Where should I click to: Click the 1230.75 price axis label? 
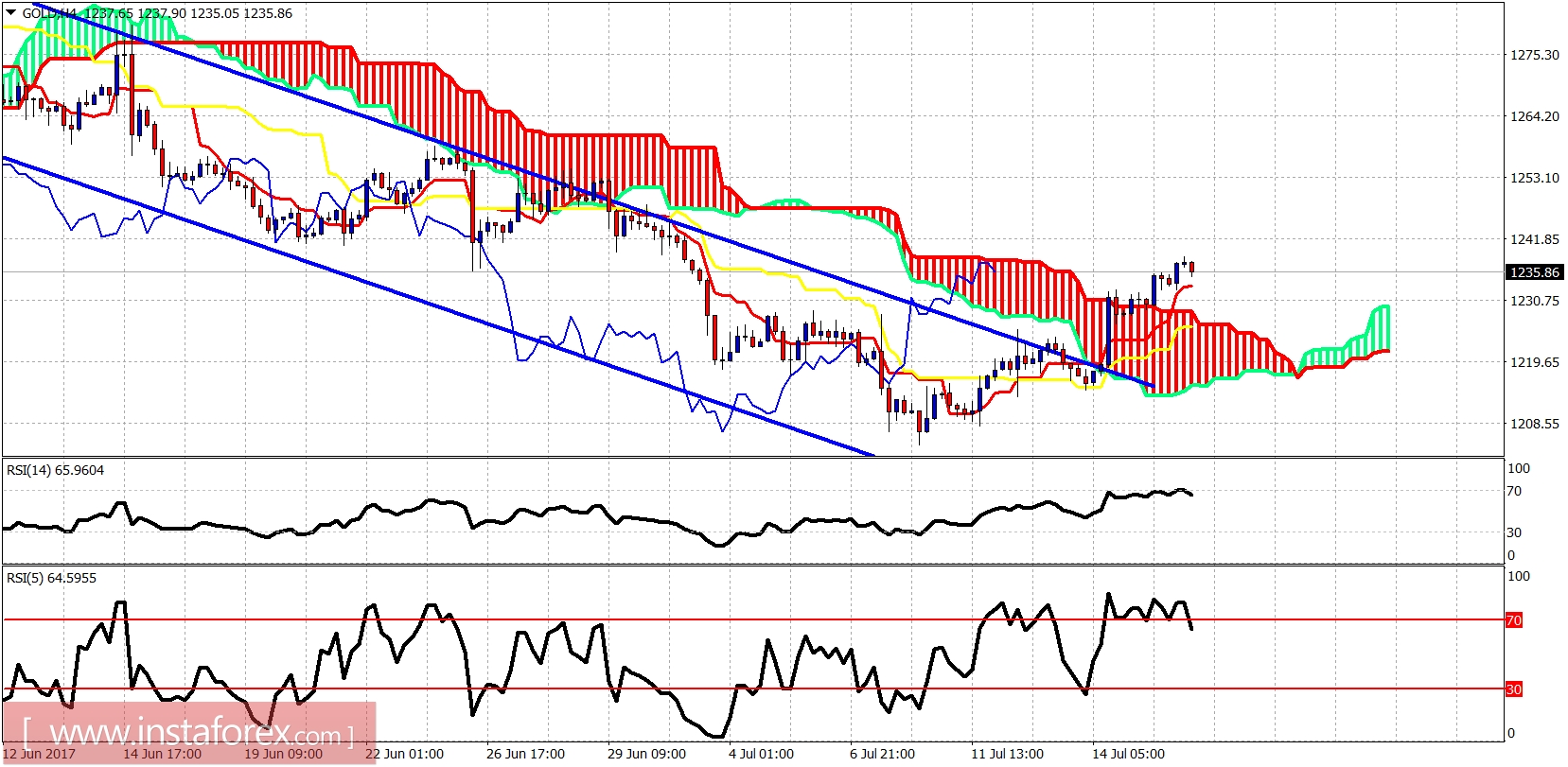[x=1534, y=301]
